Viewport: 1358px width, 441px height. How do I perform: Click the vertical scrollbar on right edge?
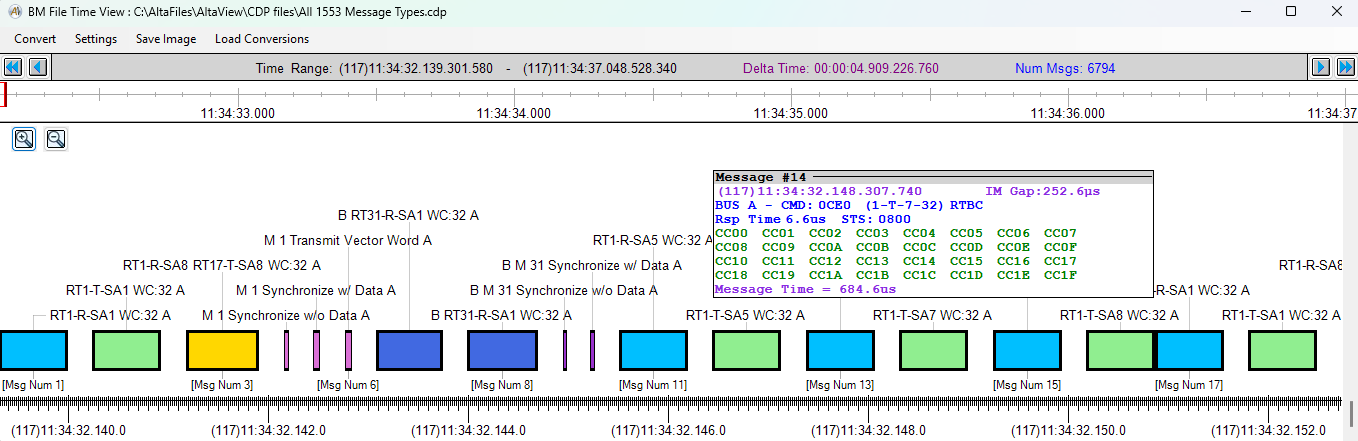tap(1351, 412)
